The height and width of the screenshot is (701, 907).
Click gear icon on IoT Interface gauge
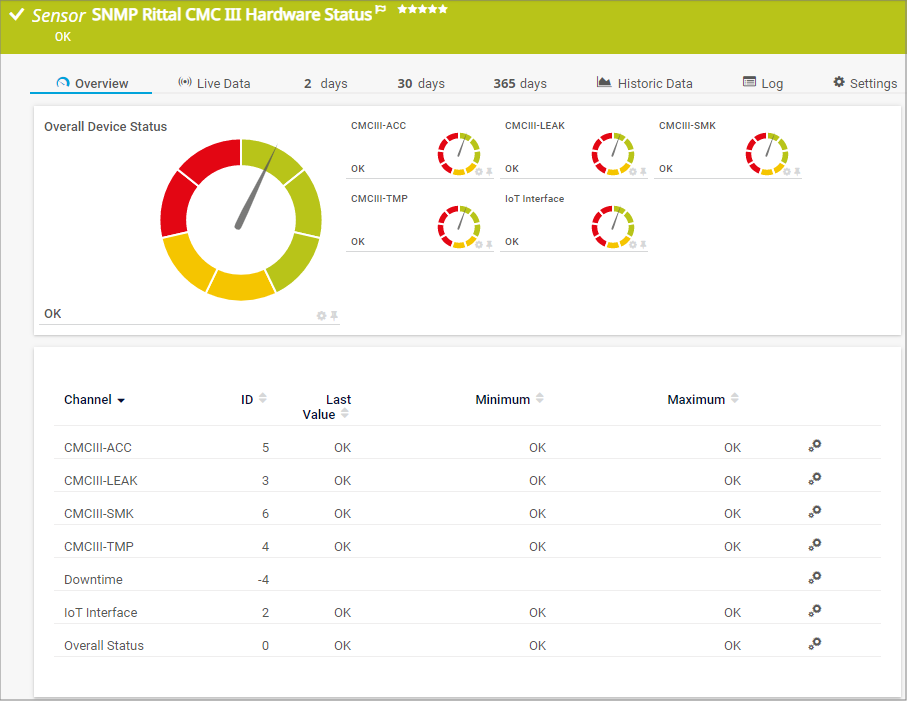(x=632, y=244)
